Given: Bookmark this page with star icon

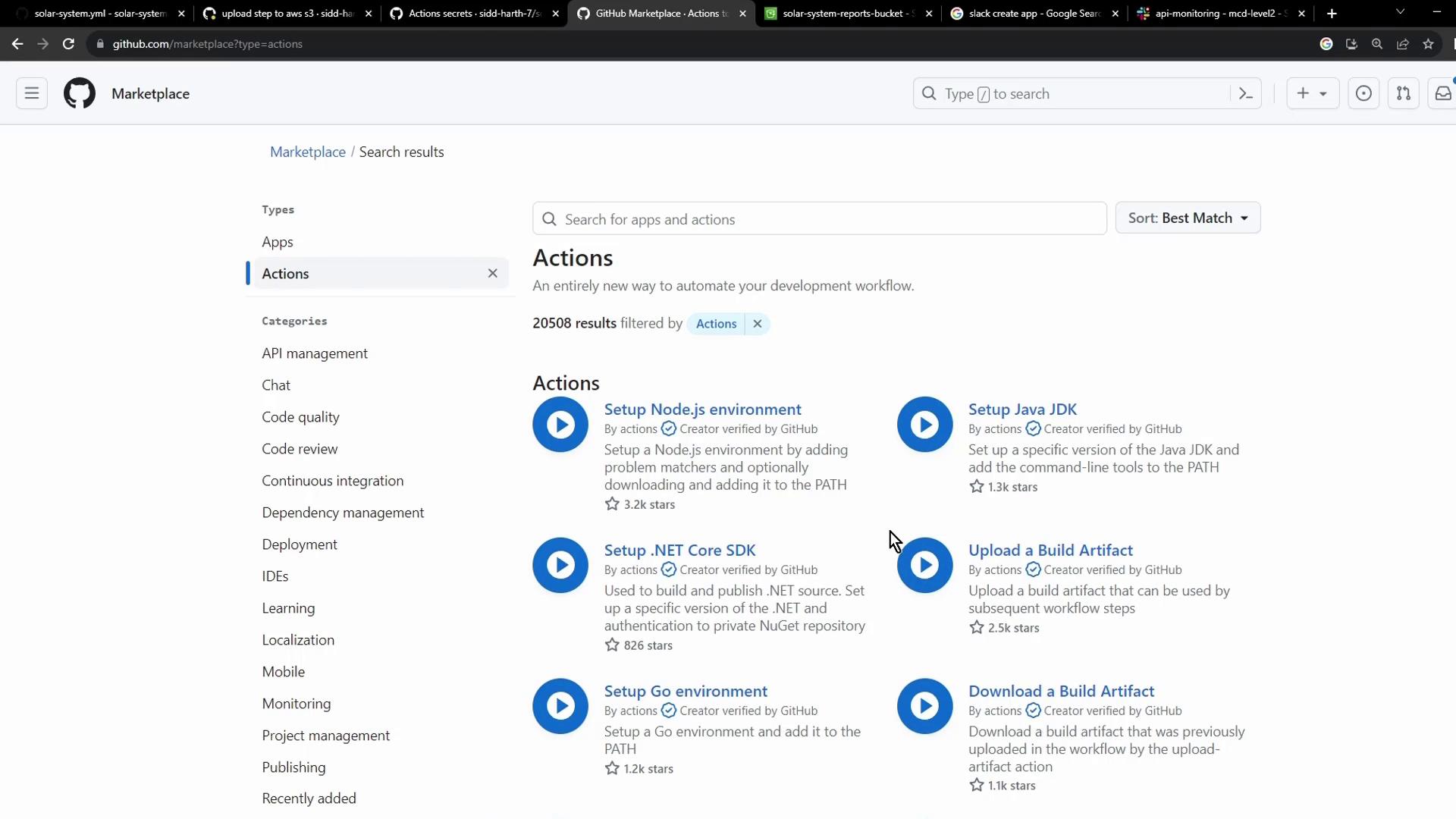Looking at the screenshot, I should coord(1429,44).
